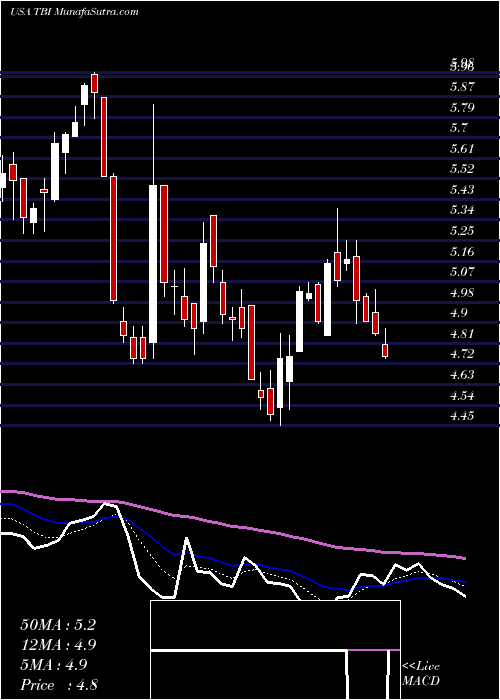Click the 5.79 price axis label
This screenshot has width=500, height=700.
tap(462, 108)
